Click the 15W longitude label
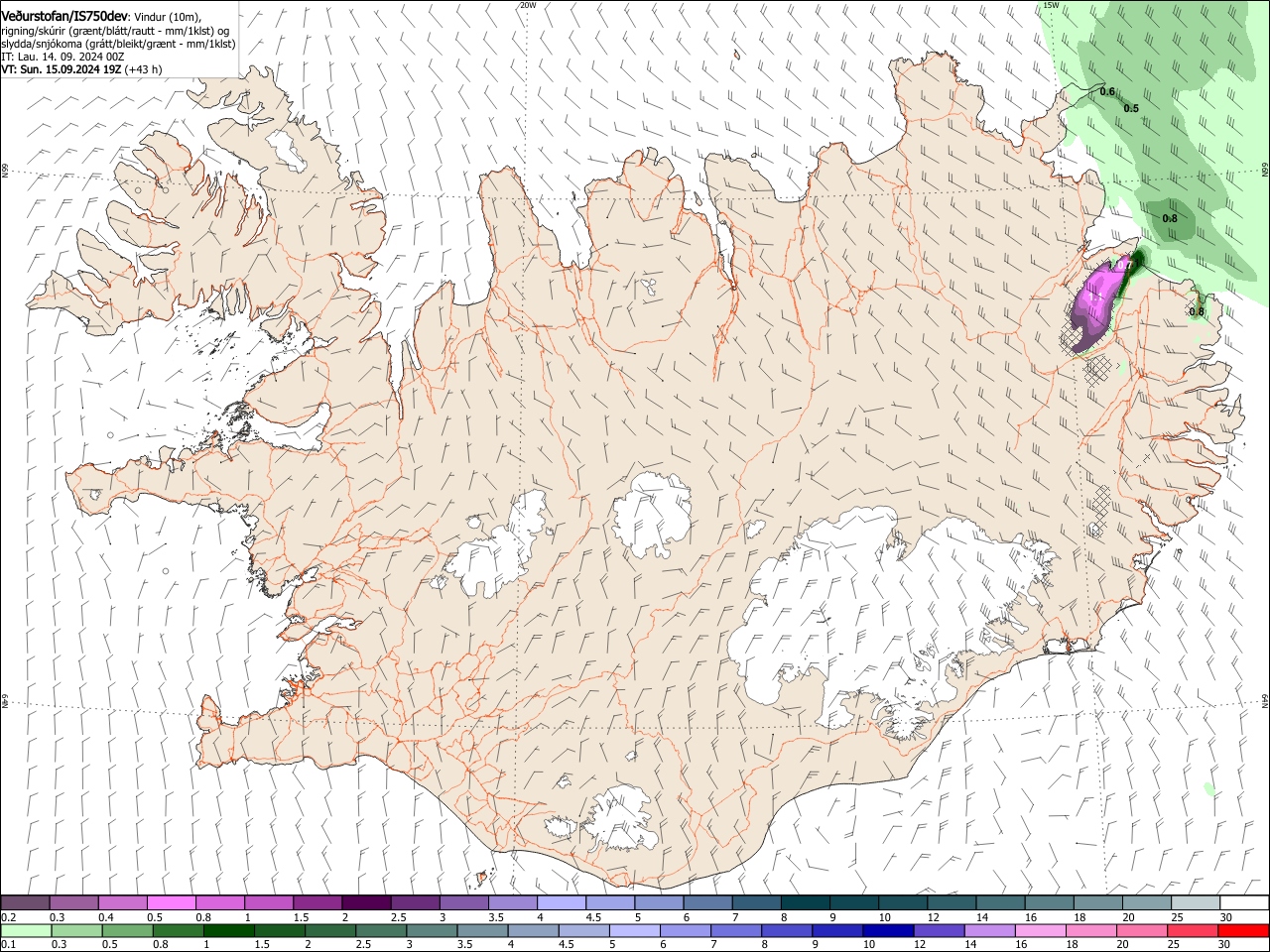The height and width of the screenshot is (952, 1270). click(x=1051, y=5)
